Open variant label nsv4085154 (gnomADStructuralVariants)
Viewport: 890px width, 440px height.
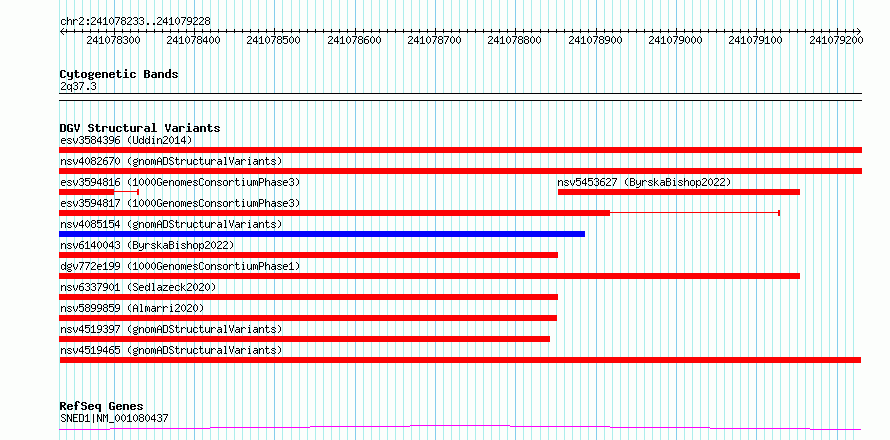(x=171, y=224)
